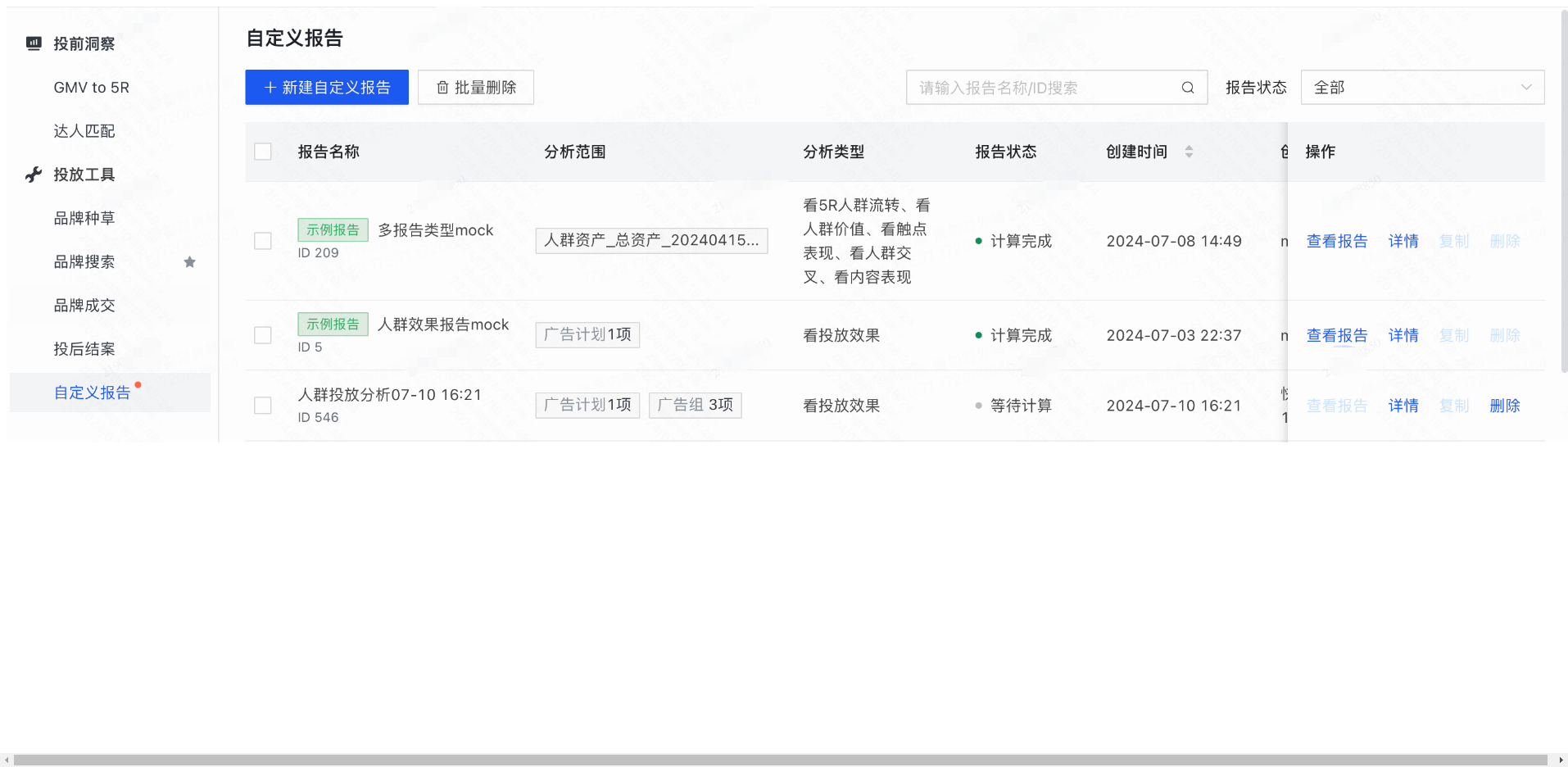The width and height of the screenshot is (1568, 767).
Task: Click the red notification dot on 自定义报告
Action: click(x=138, y=383)
